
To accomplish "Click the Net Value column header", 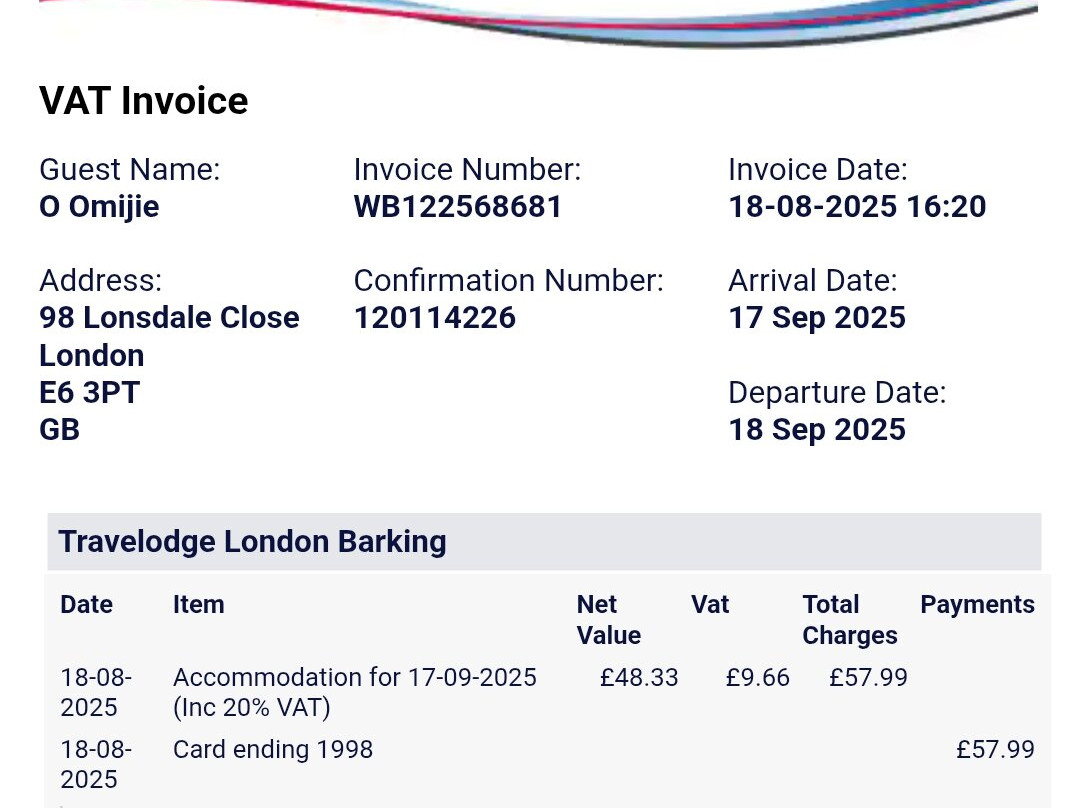I will click(608, 620).
